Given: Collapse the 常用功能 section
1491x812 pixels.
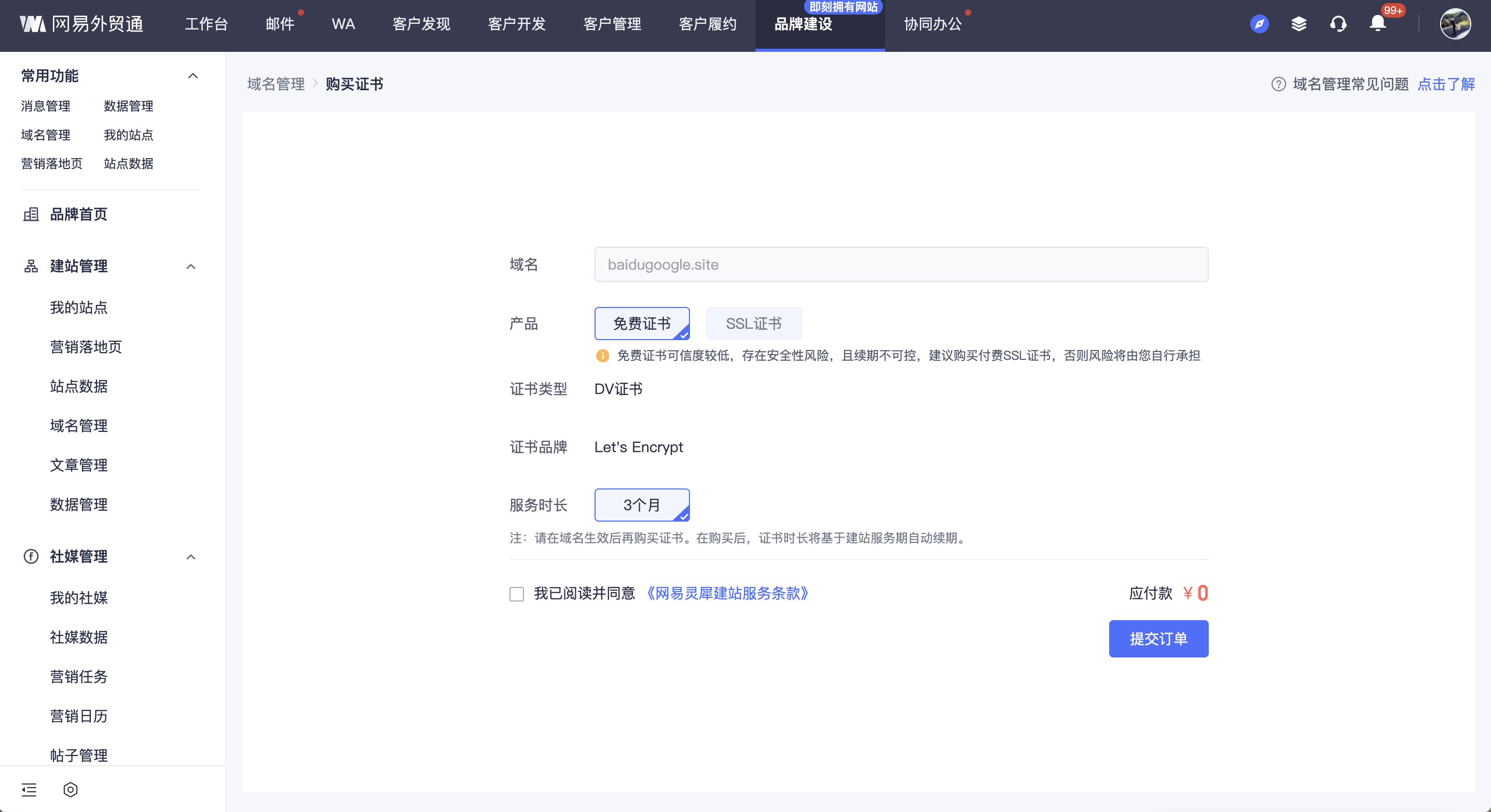Looking at the screenshot, I should tap(193, 76).
